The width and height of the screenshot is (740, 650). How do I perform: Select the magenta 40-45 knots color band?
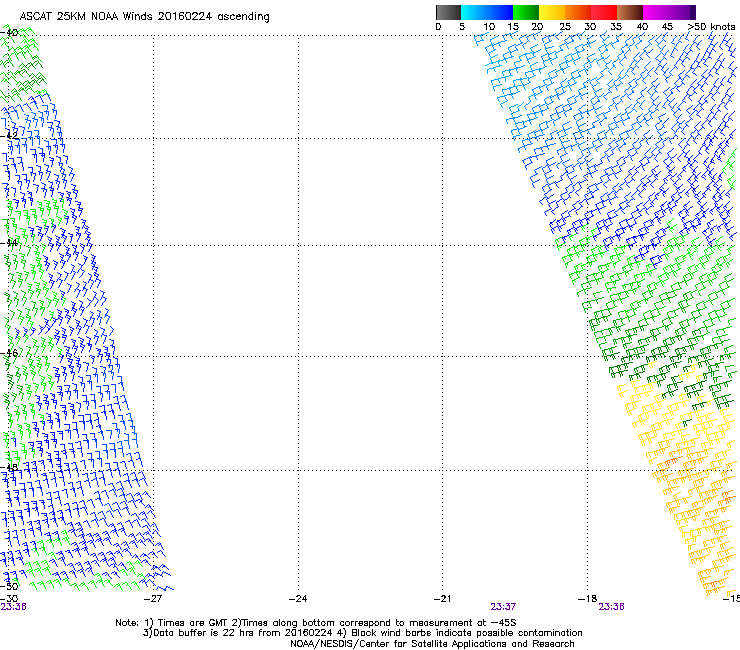(656, 12)
